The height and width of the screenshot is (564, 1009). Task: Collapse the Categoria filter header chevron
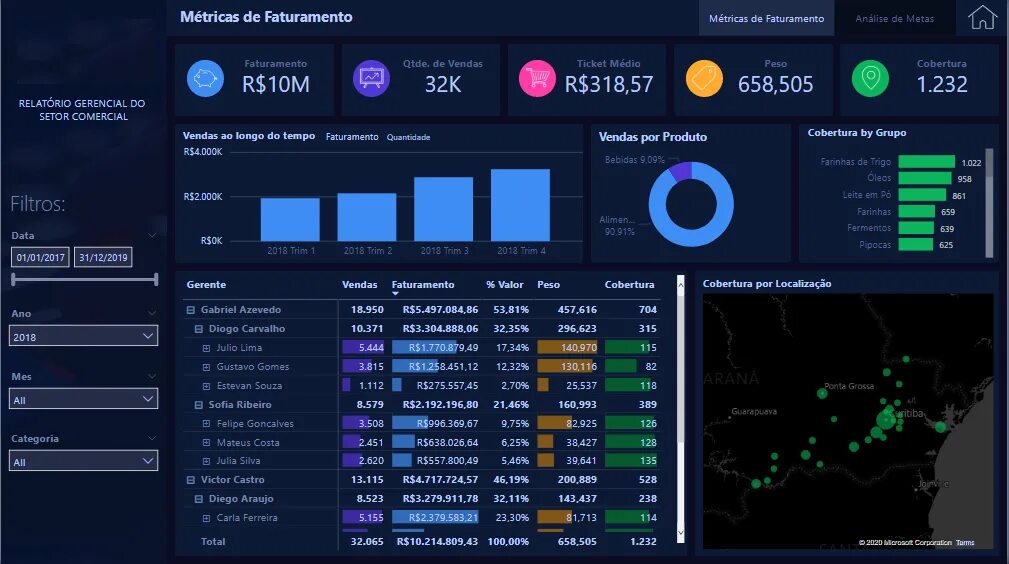[x=152, y=438]
